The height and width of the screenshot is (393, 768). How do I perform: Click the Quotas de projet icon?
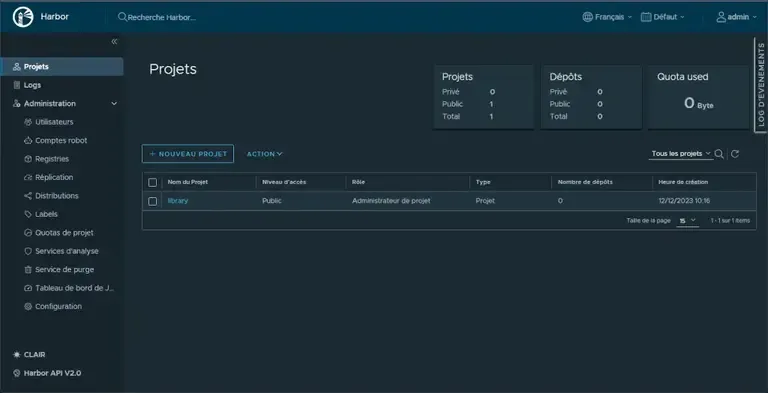coord(28,233)
